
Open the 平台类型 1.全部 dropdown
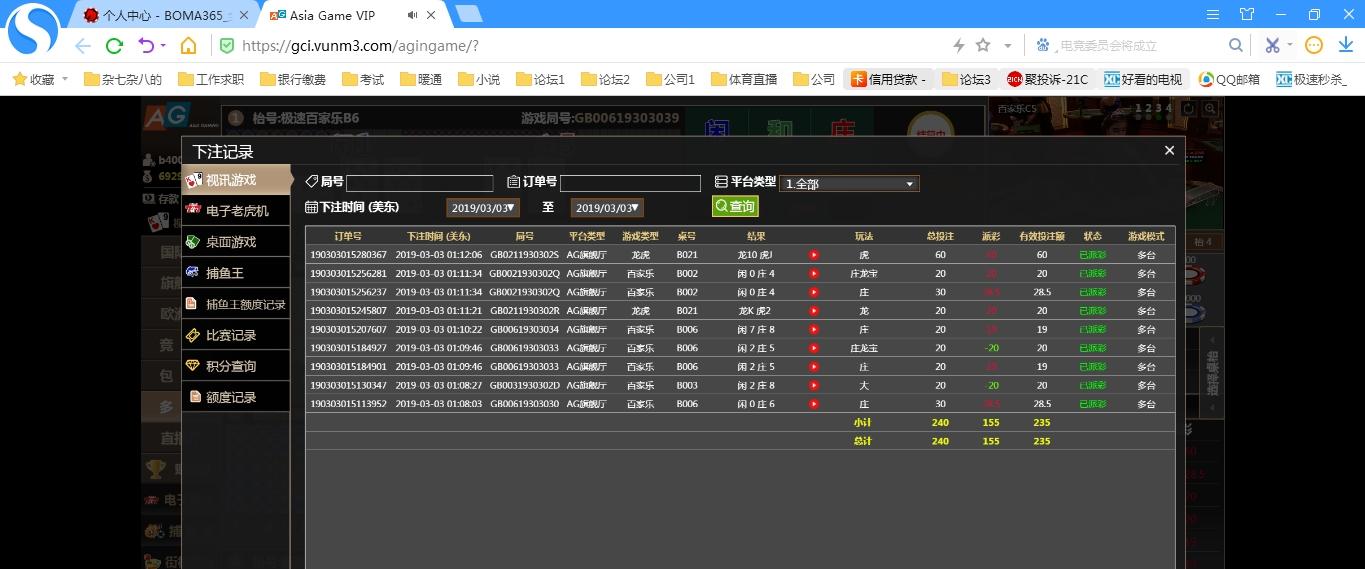coord(849,184)
